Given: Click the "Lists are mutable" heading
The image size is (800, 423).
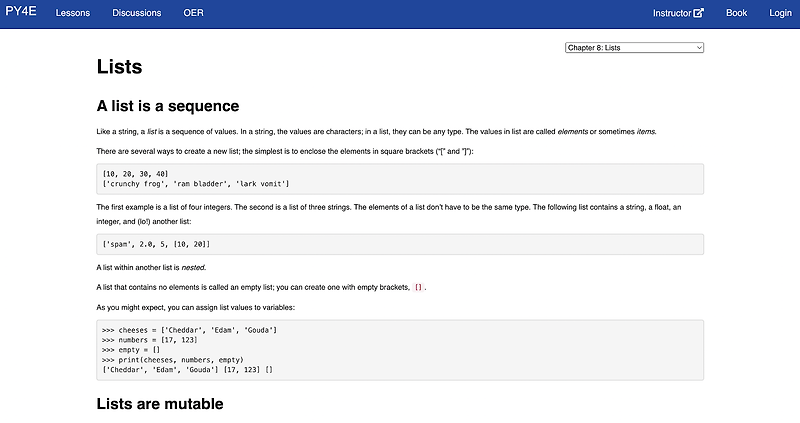Looking at the screenshot, I should click(159, 404).
